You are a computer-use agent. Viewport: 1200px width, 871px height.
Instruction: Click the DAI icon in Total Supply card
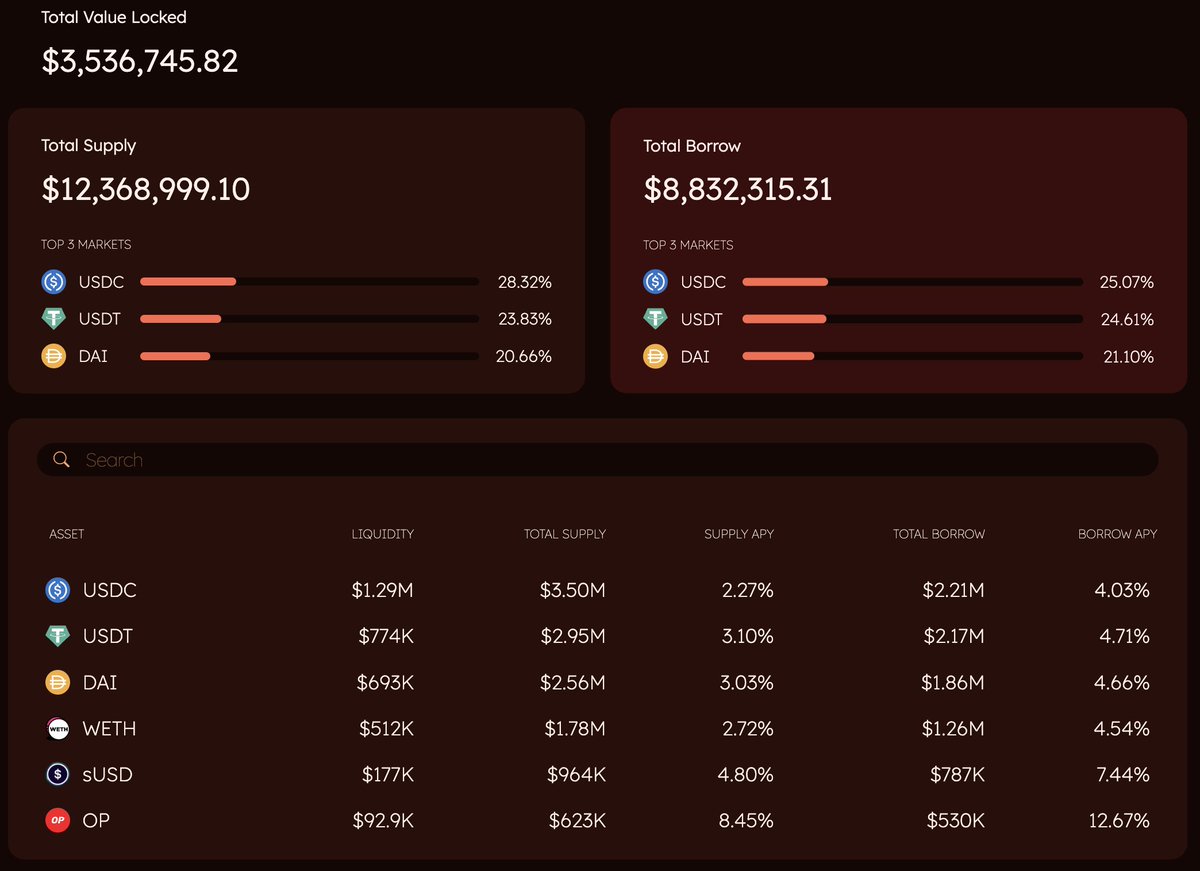click(x=53, y=356)
